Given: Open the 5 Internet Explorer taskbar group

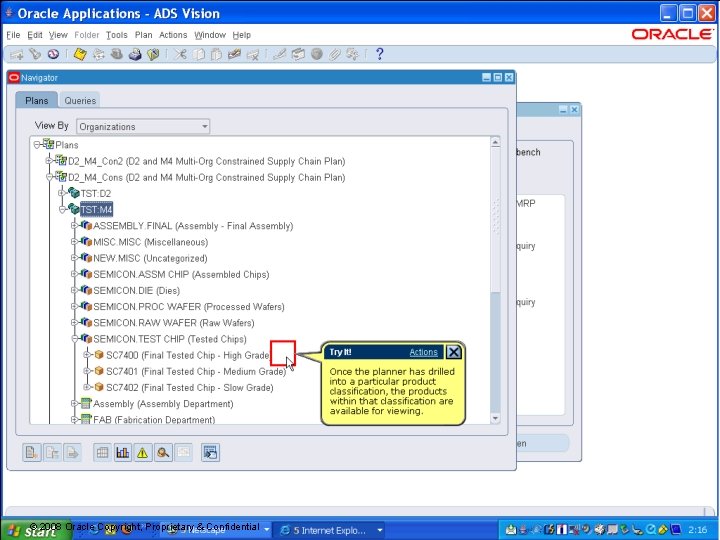Looking at the screenshot, I should 331,530.
